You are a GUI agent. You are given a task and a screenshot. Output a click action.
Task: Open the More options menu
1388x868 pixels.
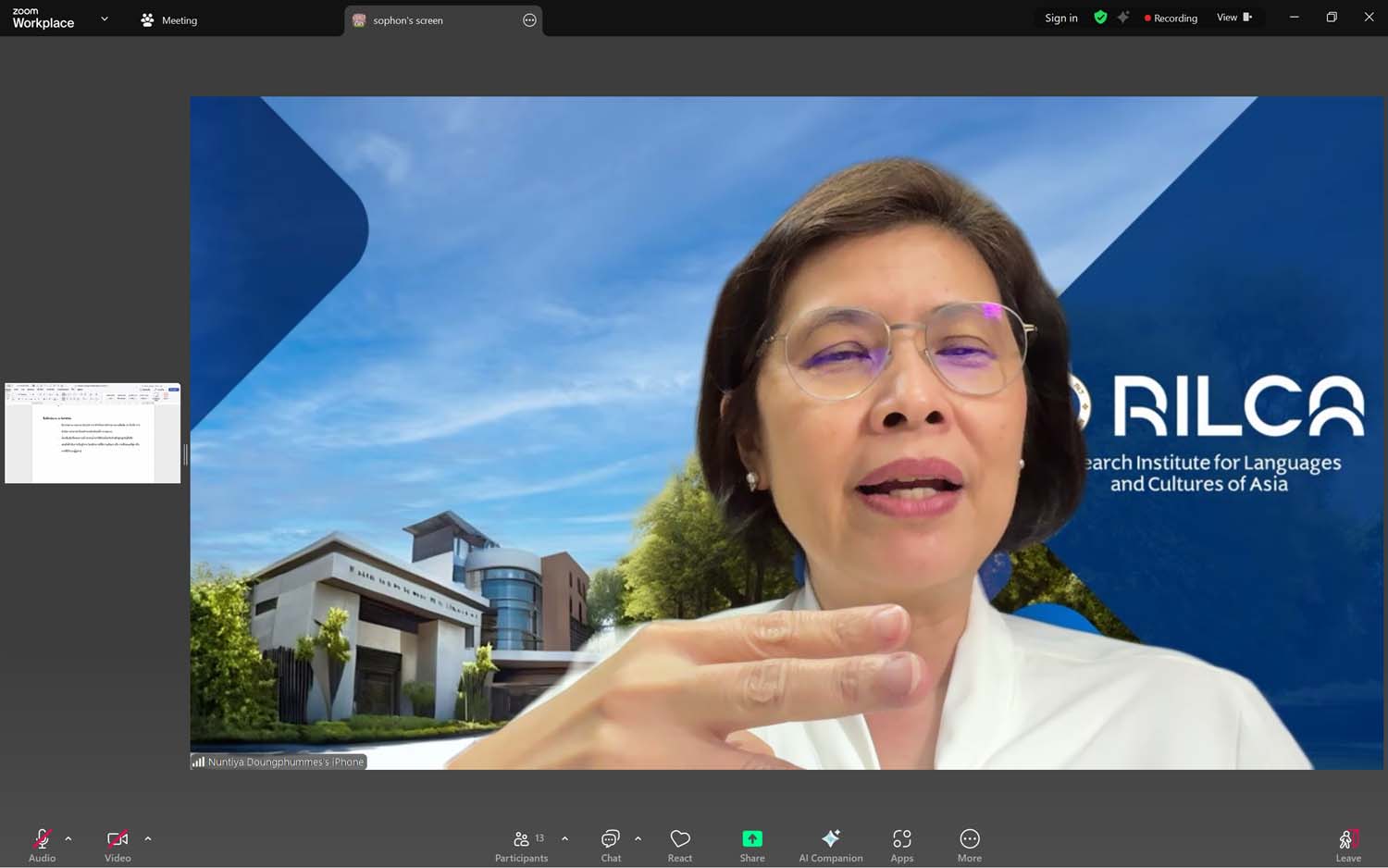969,845
